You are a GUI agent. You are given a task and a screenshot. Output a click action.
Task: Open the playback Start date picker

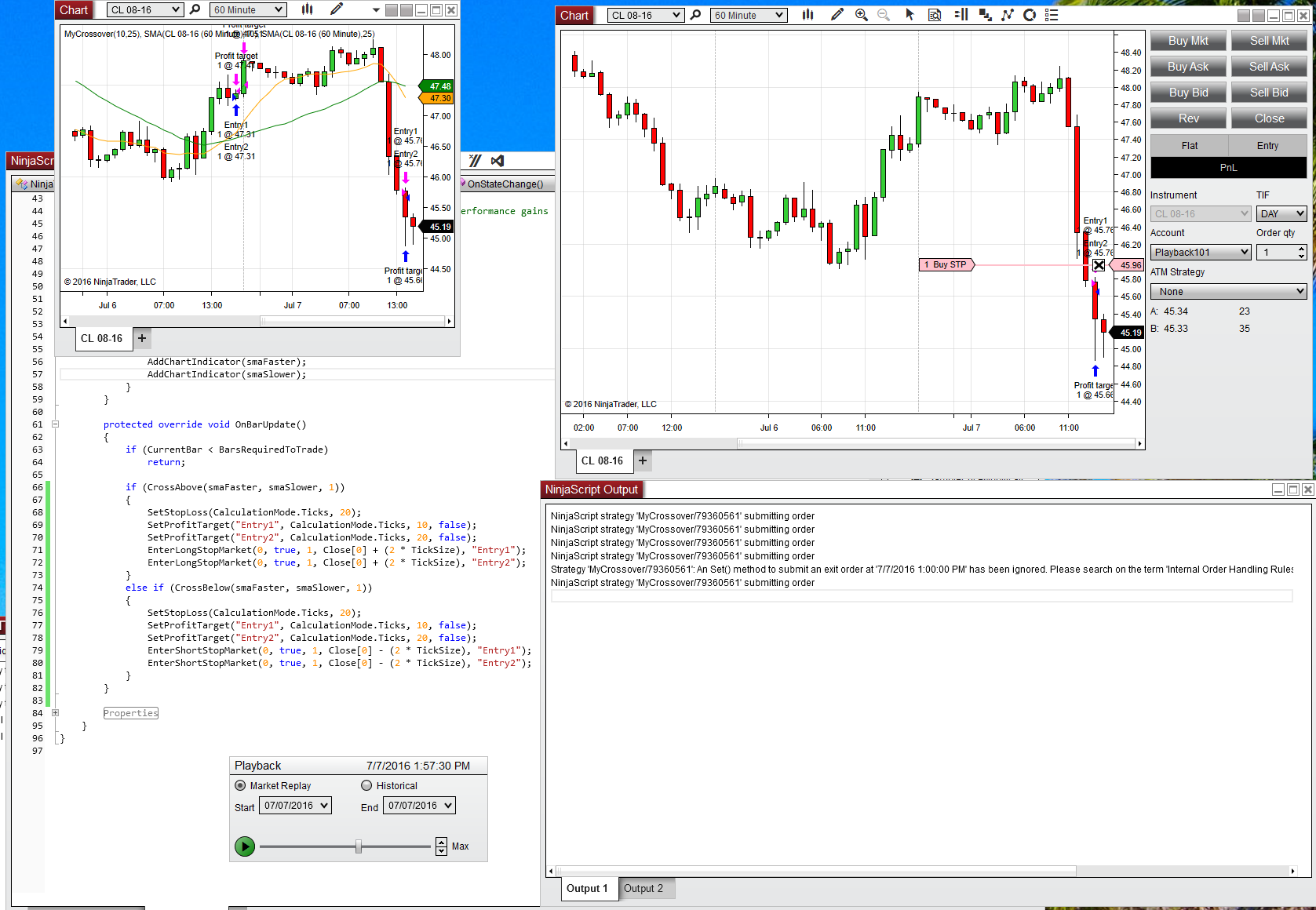(x=295, y=806)
